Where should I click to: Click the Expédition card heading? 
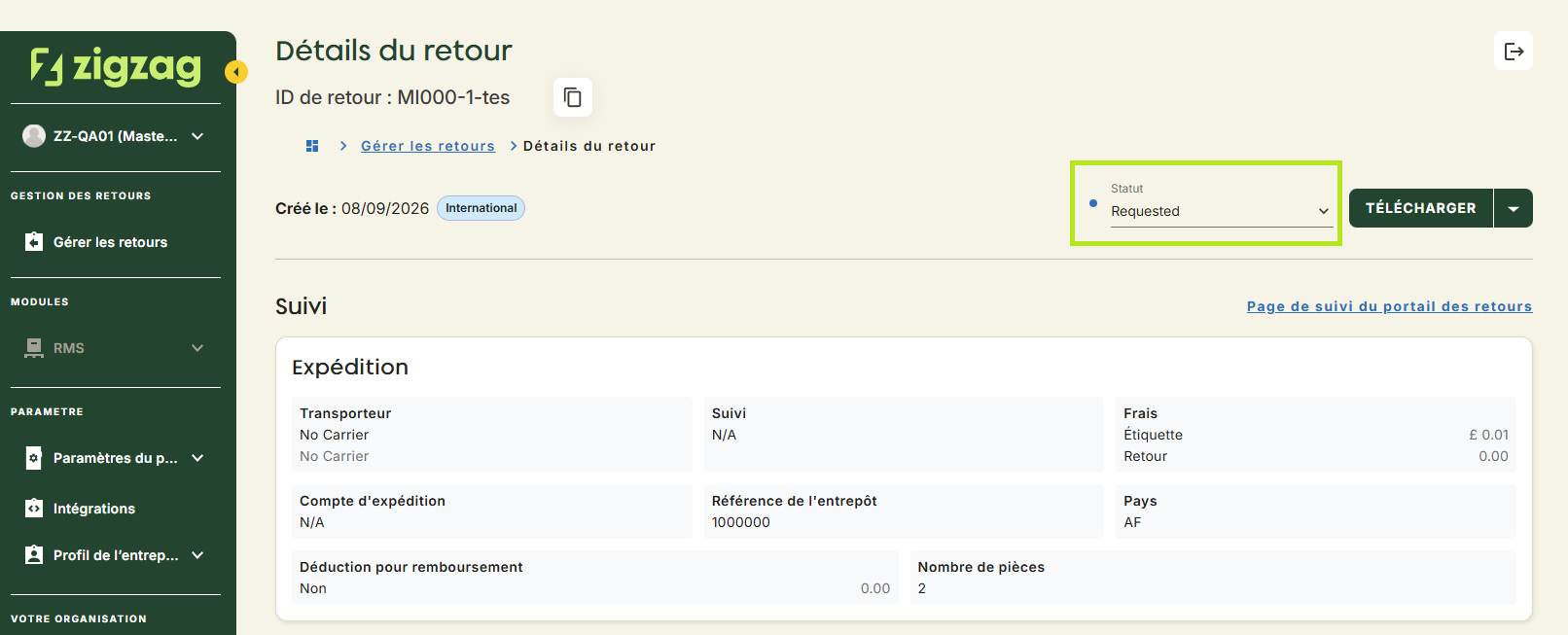pos(350,367)
